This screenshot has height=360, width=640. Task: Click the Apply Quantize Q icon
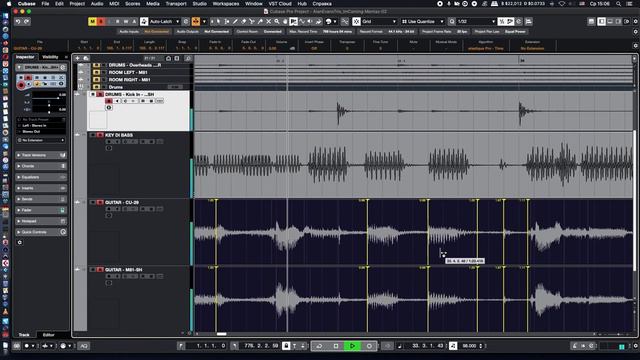[x=452, y=22]
